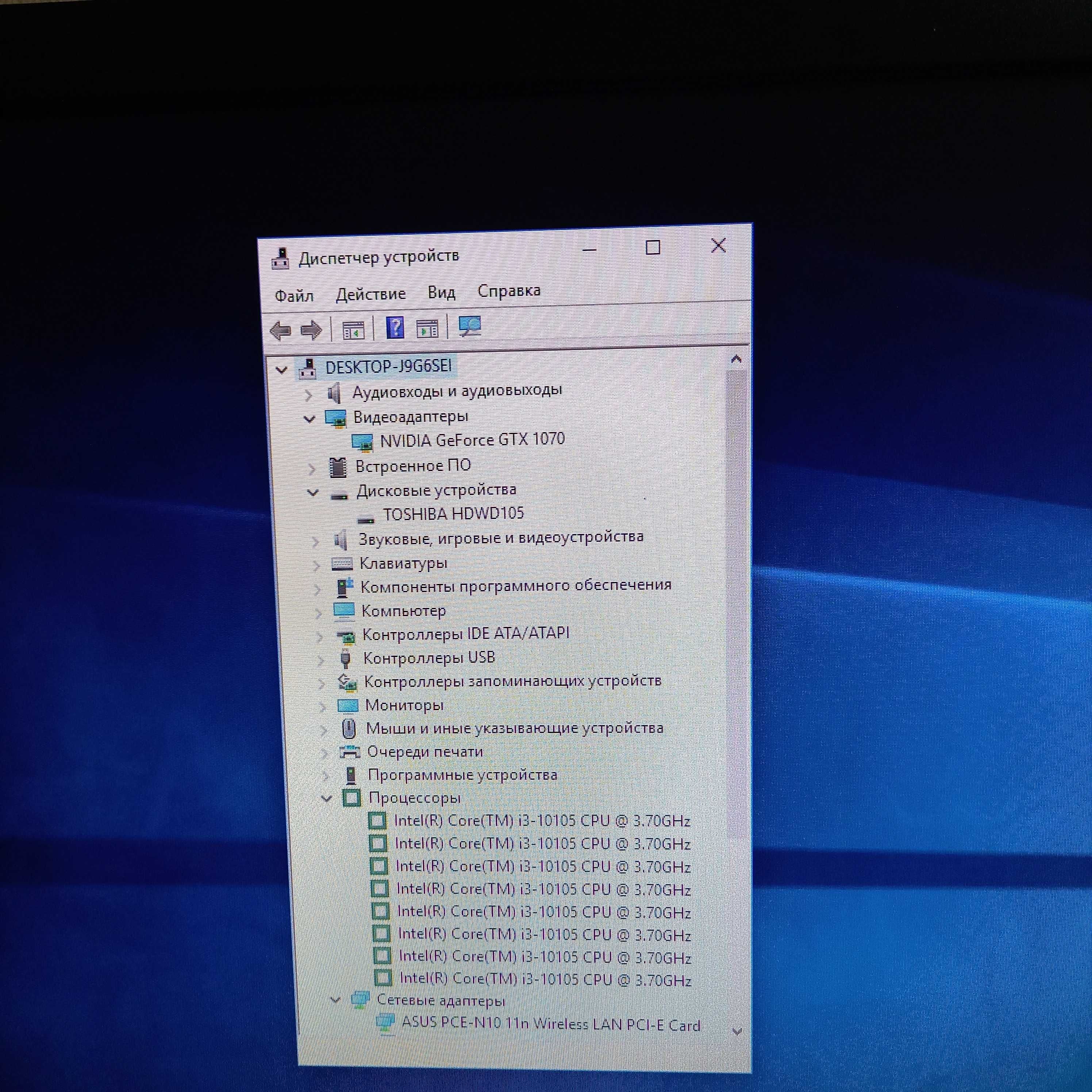Click the icon of Контроллеры запоминающих устройств
This screenshot has width=1092, height=1092.
coord(347,683)
